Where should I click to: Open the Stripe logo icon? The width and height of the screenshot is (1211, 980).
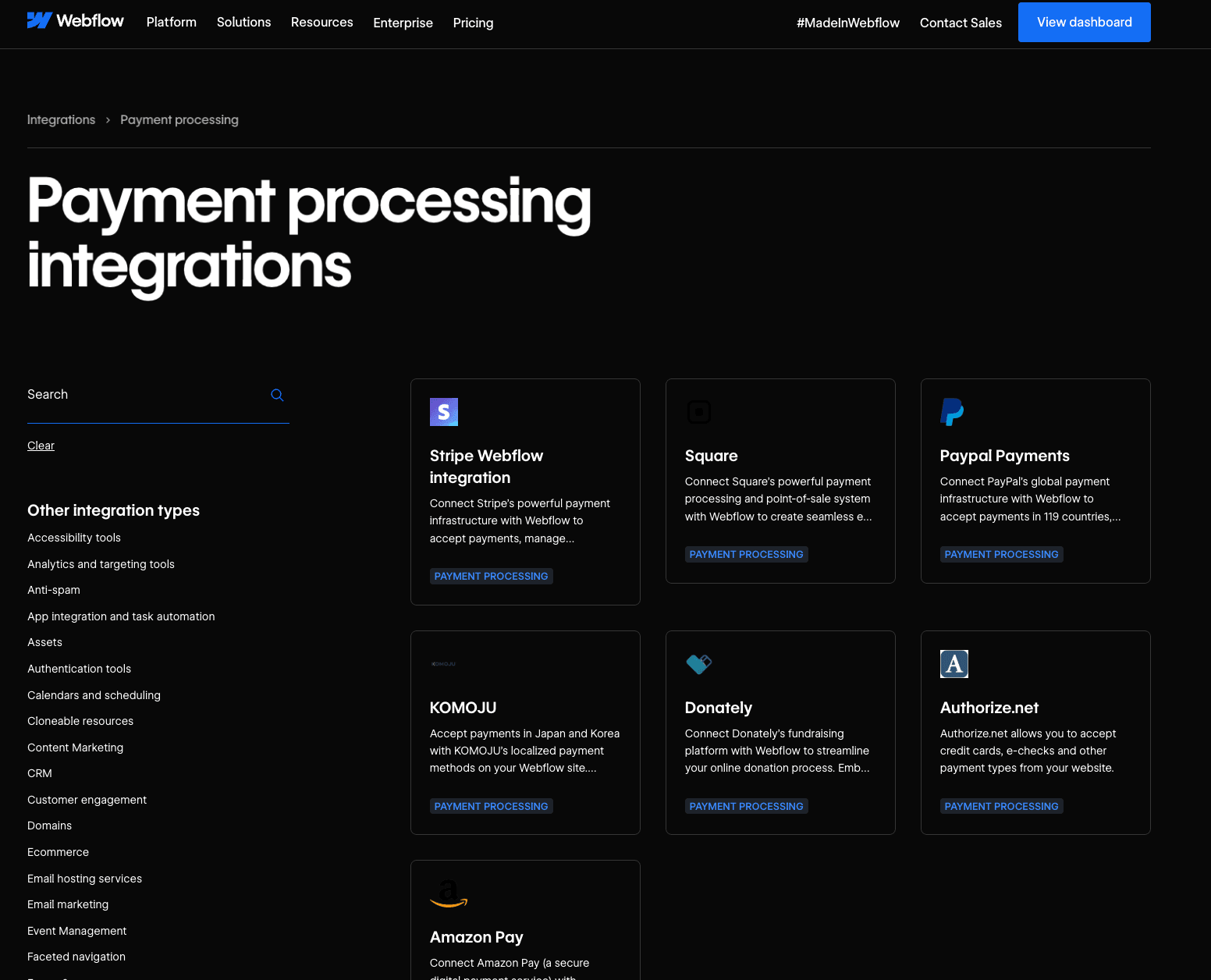tap(444, 412)
